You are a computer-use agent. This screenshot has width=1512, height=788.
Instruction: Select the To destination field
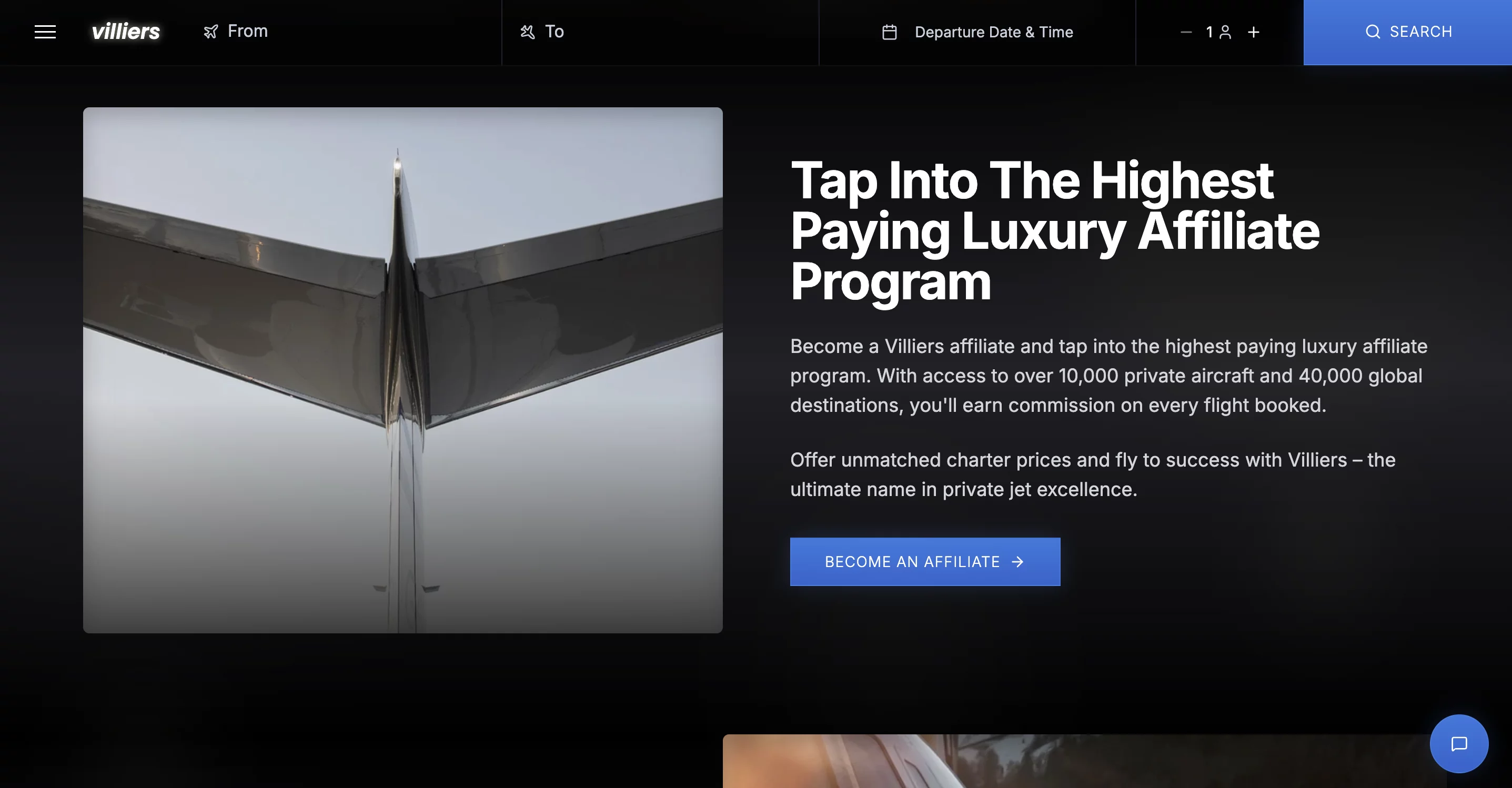tap(660, 32)
